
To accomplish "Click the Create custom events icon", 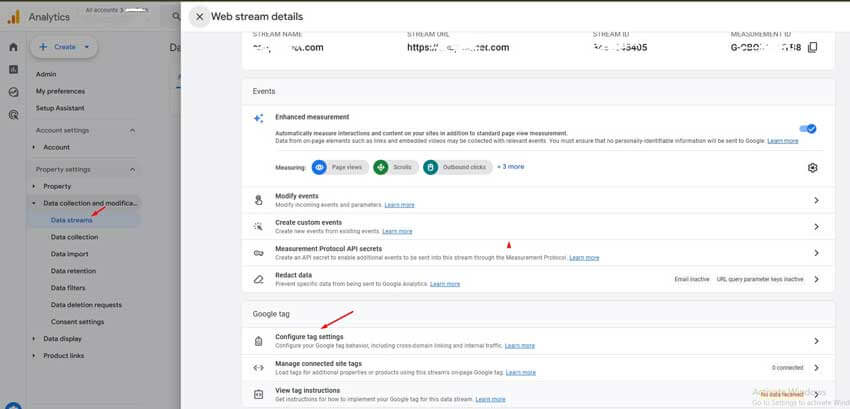I will click(x=259, y=226).
